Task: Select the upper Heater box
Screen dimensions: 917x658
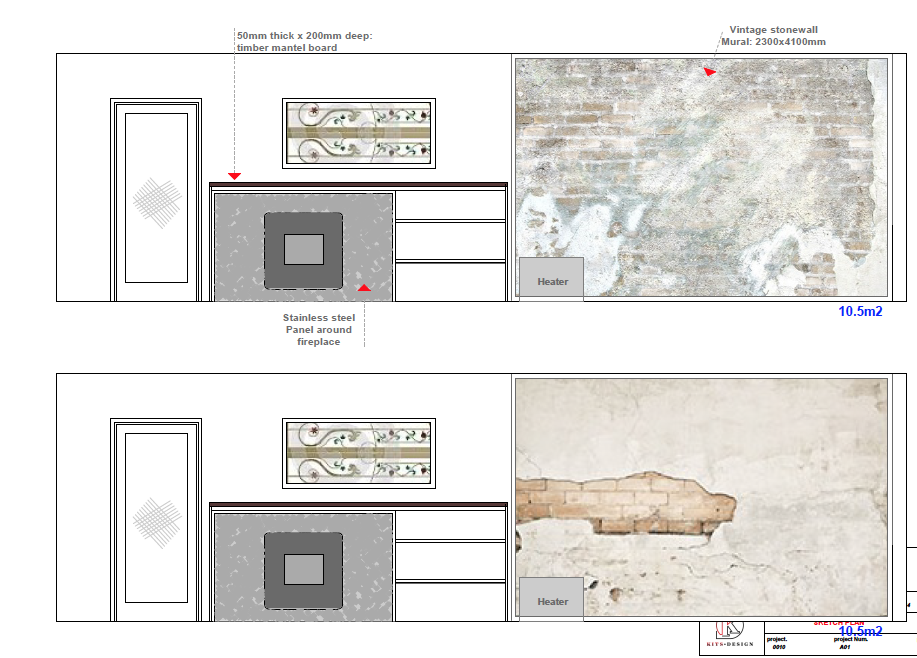Action: 551,277
